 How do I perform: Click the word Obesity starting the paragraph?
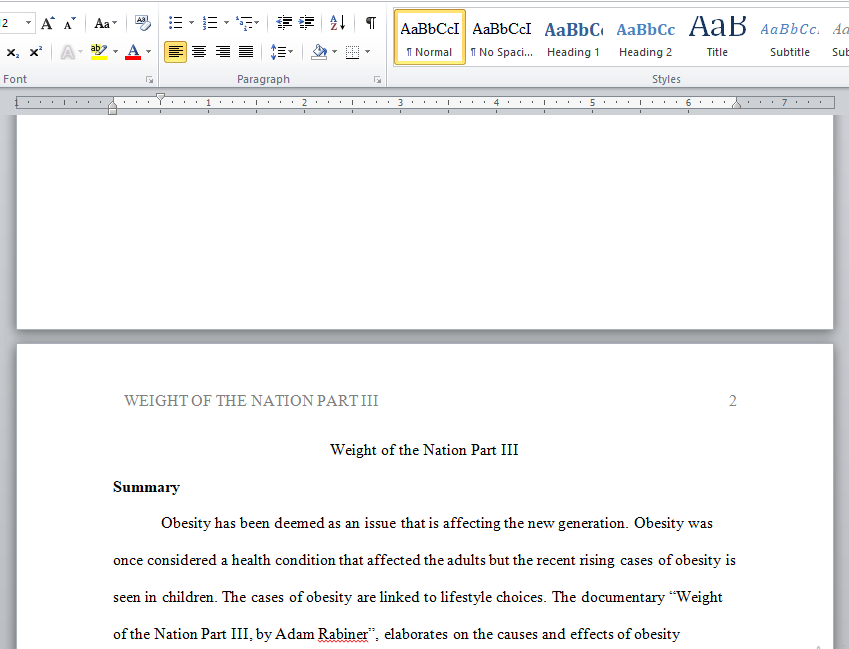pos(185,523)
